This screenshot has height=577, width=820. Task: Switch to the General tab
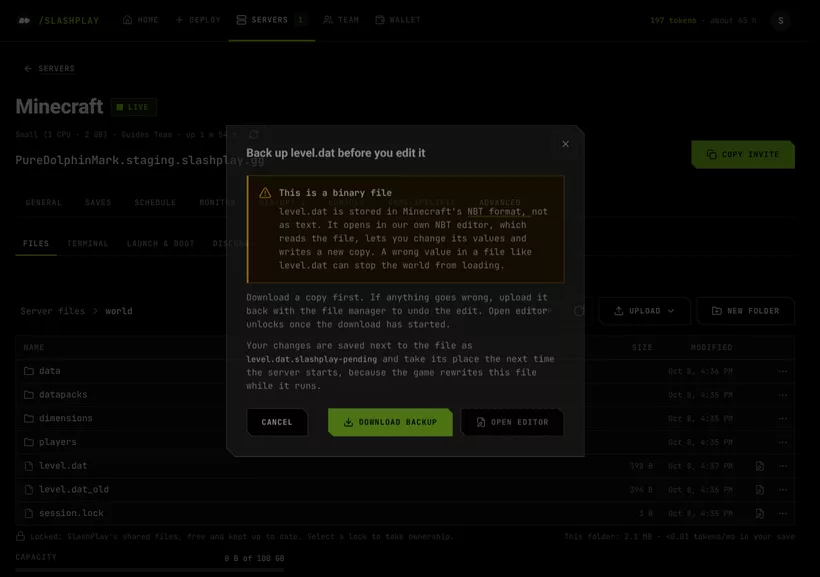click(x=43, y=202)
